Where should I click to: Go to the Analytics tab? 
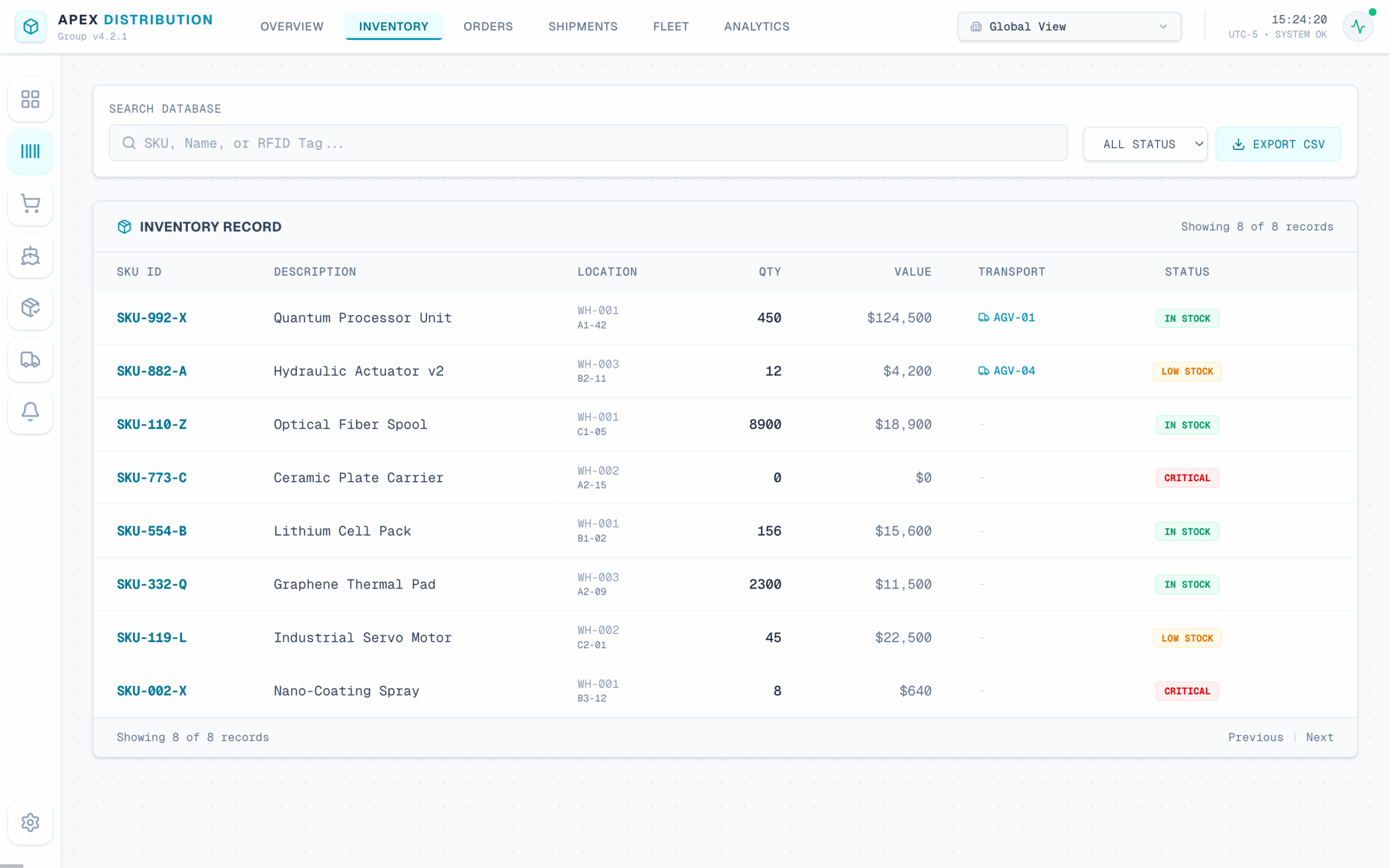pos(756,27)
